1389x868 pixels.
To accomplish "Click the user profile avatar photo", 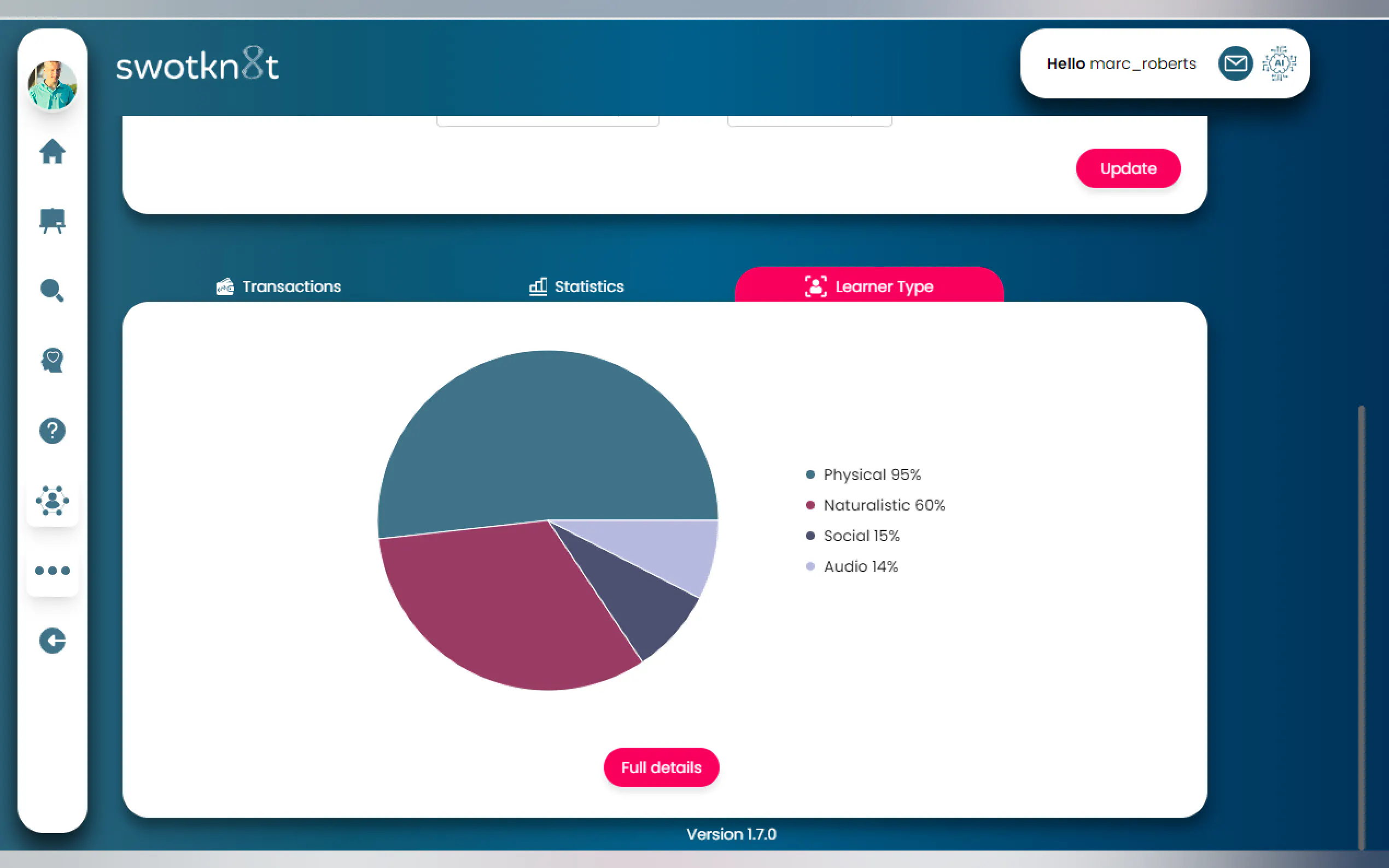I will pos(52,85).
